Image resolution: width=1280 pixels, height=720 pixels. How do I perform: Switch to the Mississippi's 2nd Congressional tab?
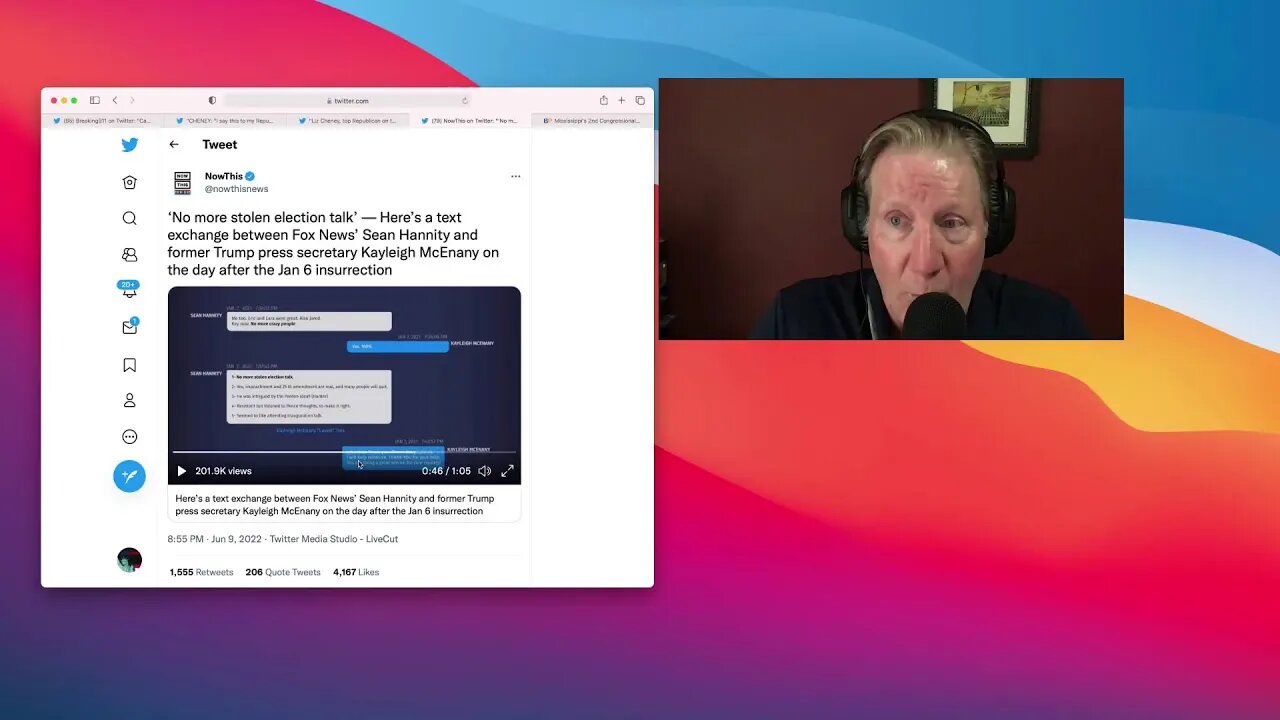[x=591, y=121]
